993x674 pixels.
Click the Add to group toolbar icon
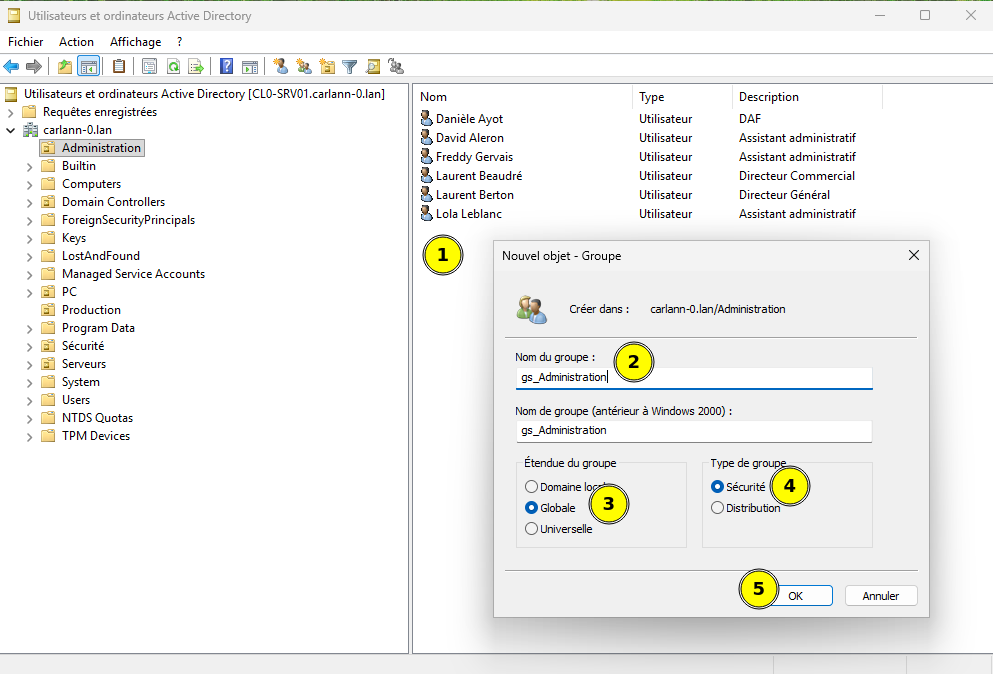pos(396,66)
